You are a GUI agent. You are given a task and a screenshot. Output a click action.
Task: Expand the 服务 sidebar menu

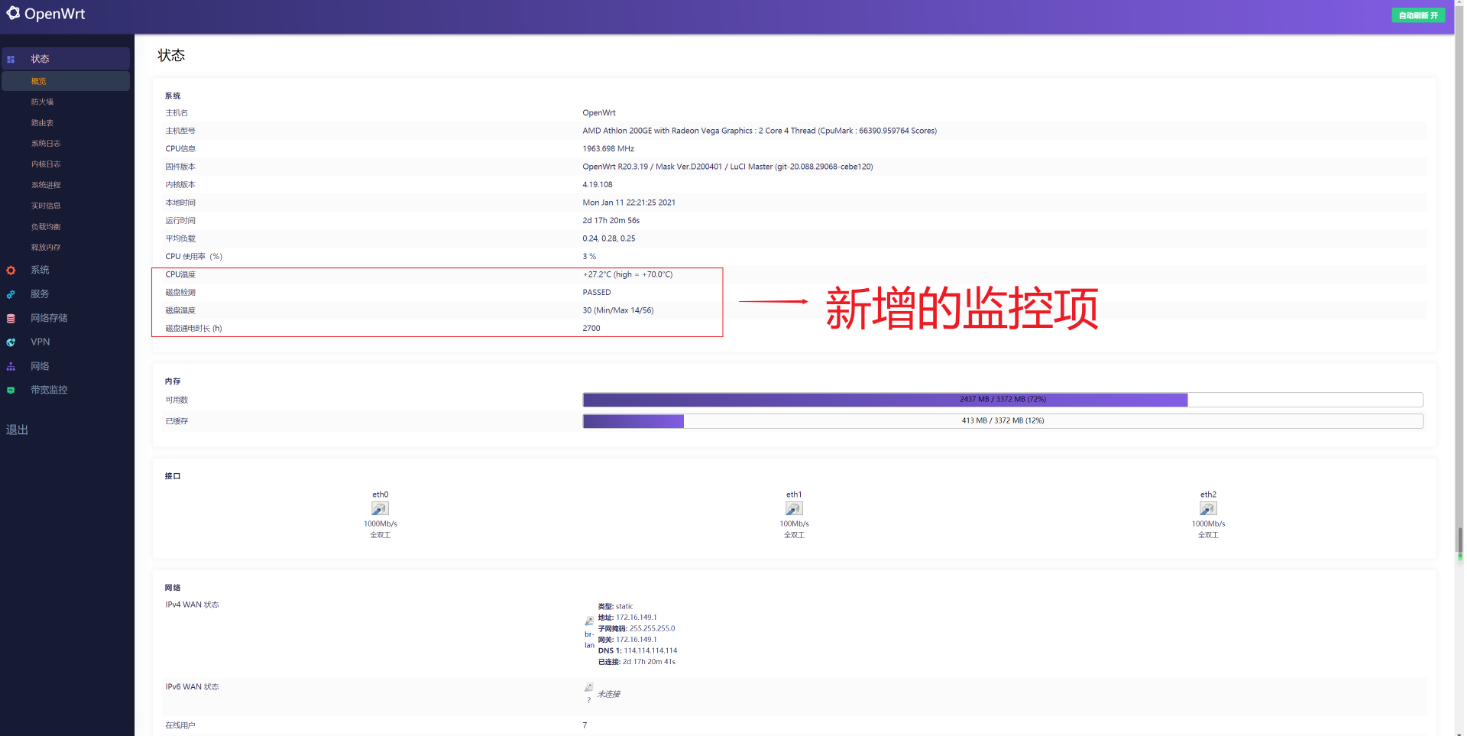pyautogui.click(x=40, y=294)
